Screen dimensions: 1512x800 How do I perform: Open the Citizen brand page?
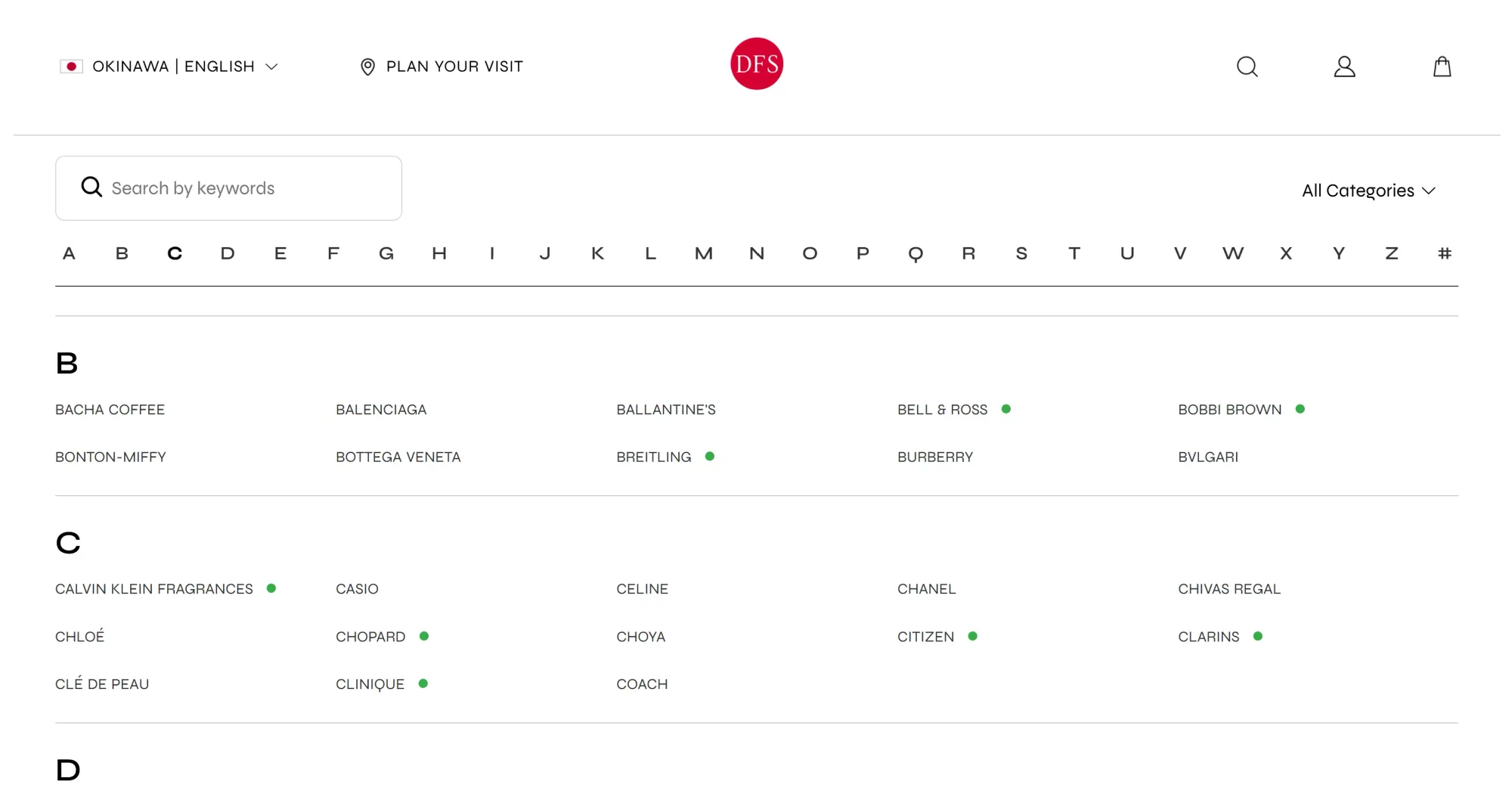pos(926,637)
